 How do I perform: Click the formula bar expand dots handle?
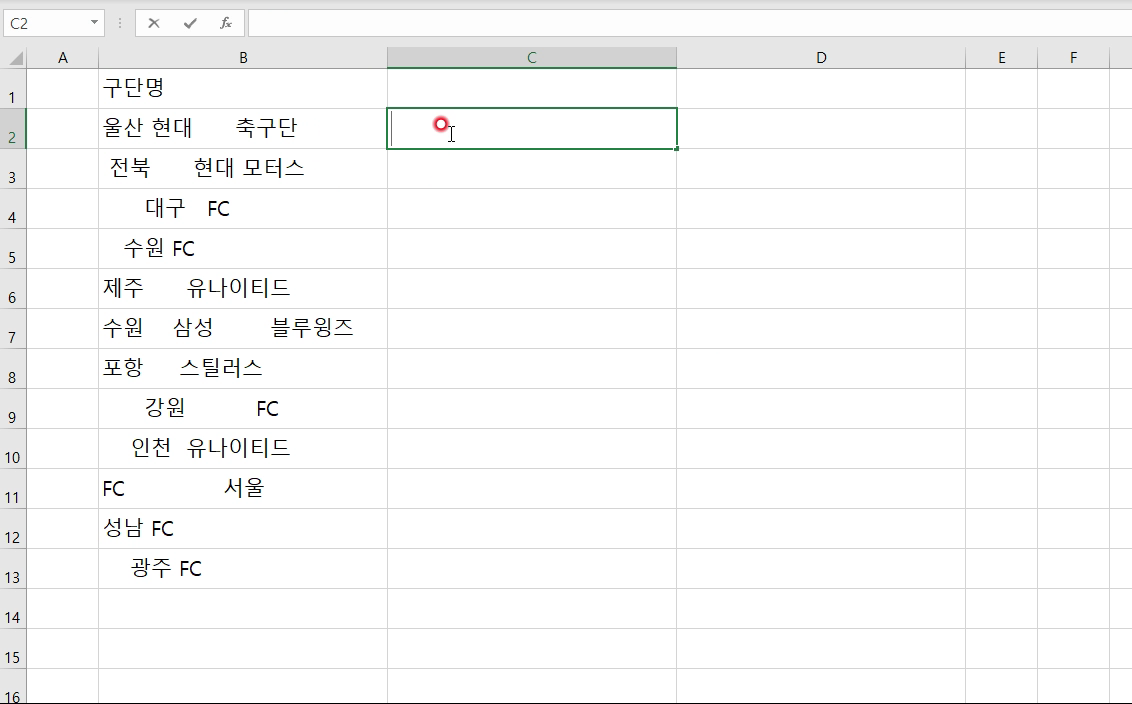[x=120, y=23]
